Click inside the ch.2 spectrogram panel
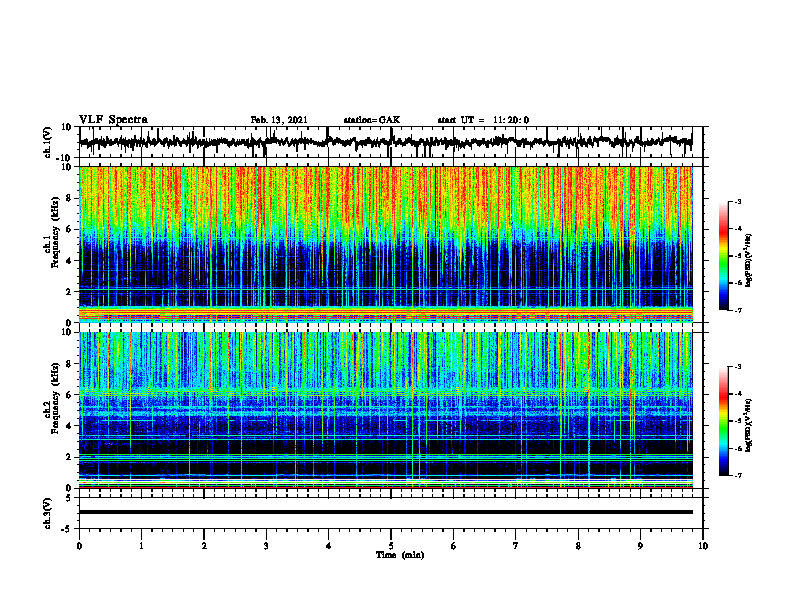 [x=386, y=410]
